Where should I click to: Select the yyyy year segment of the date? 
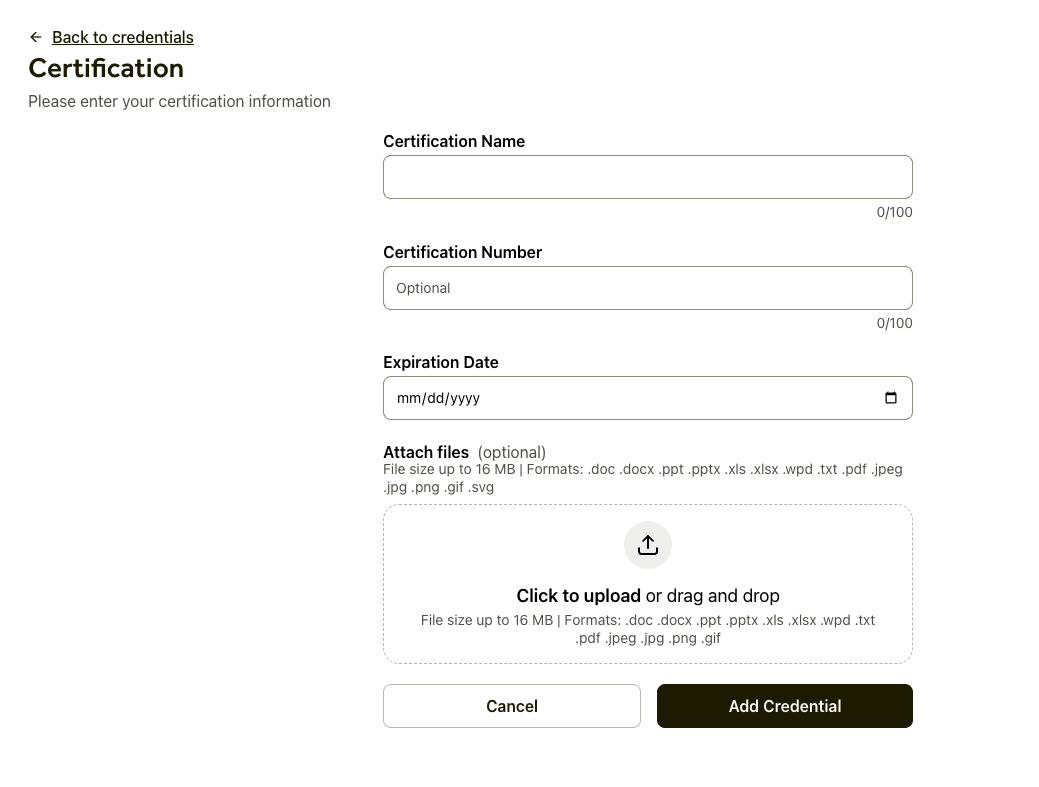465,398
